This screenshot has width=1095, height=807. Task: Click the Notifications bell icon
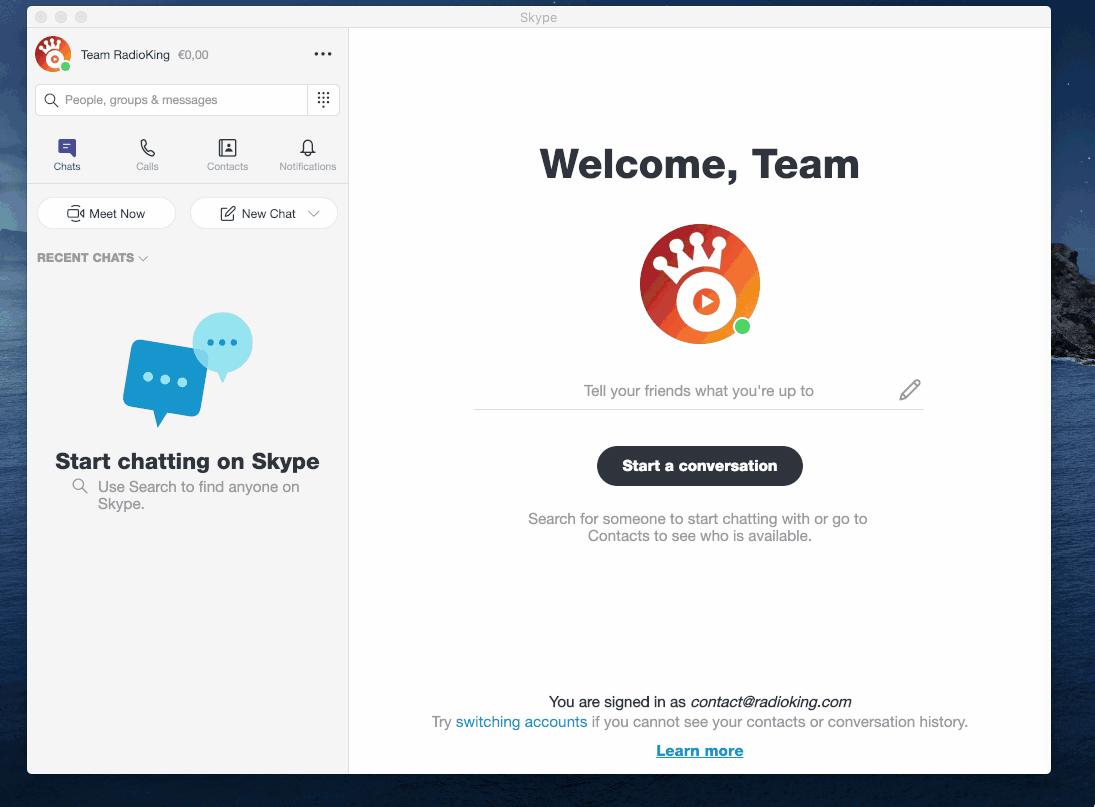[308, 148]
